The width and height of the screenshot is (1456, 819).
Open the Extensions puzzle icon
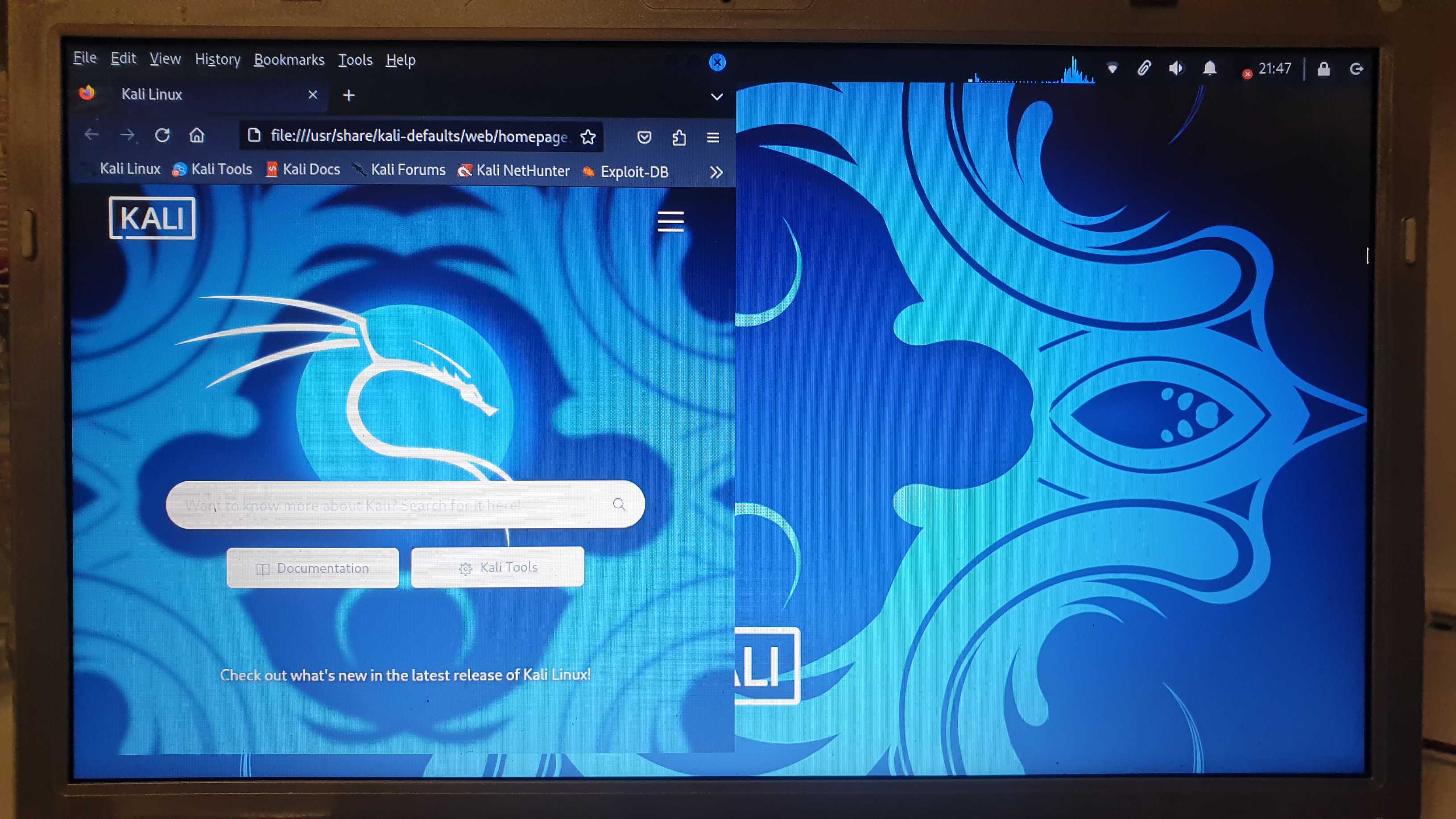tap(679, 137)
